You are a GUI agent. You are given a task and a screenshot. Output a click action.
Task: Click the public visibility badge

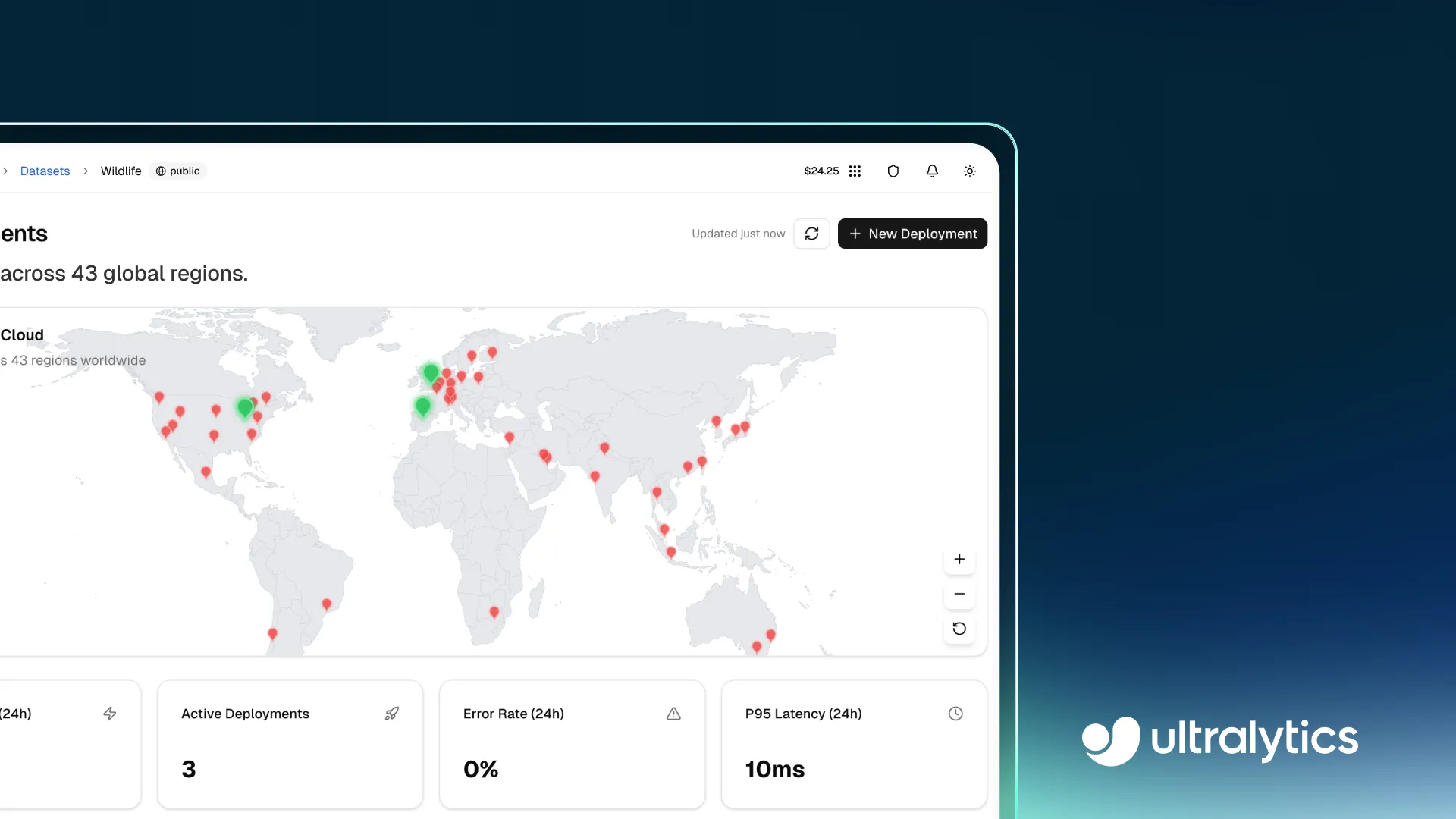tap(178, 171)
